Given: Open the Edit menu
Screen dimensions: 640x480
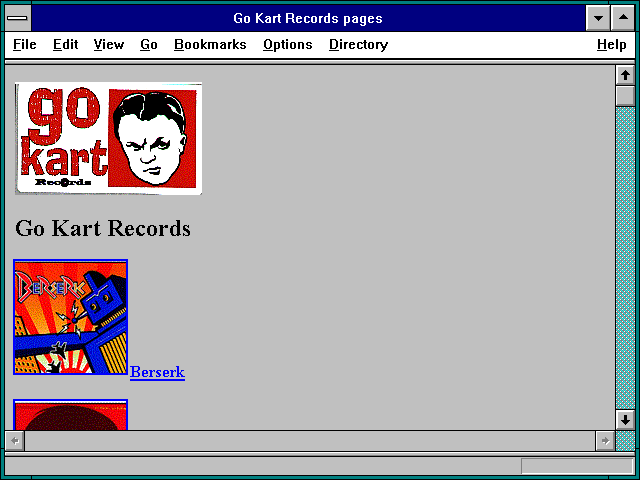Looking at the screenshot, I should [65, 44].
